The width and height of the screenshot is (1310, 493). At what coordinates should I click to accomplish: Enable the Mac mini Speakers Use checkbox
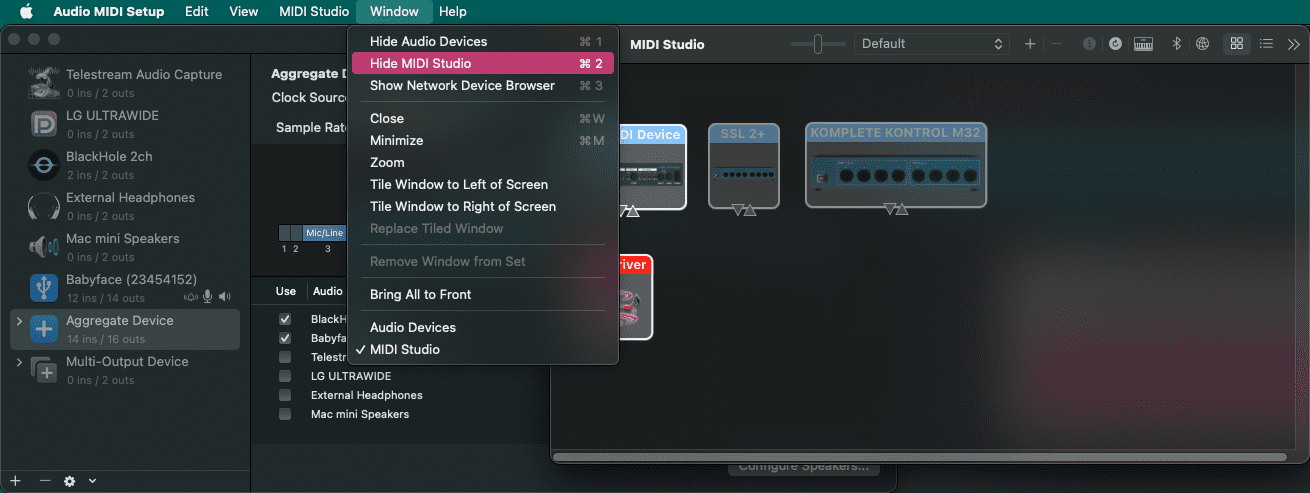tap(285, 414)
